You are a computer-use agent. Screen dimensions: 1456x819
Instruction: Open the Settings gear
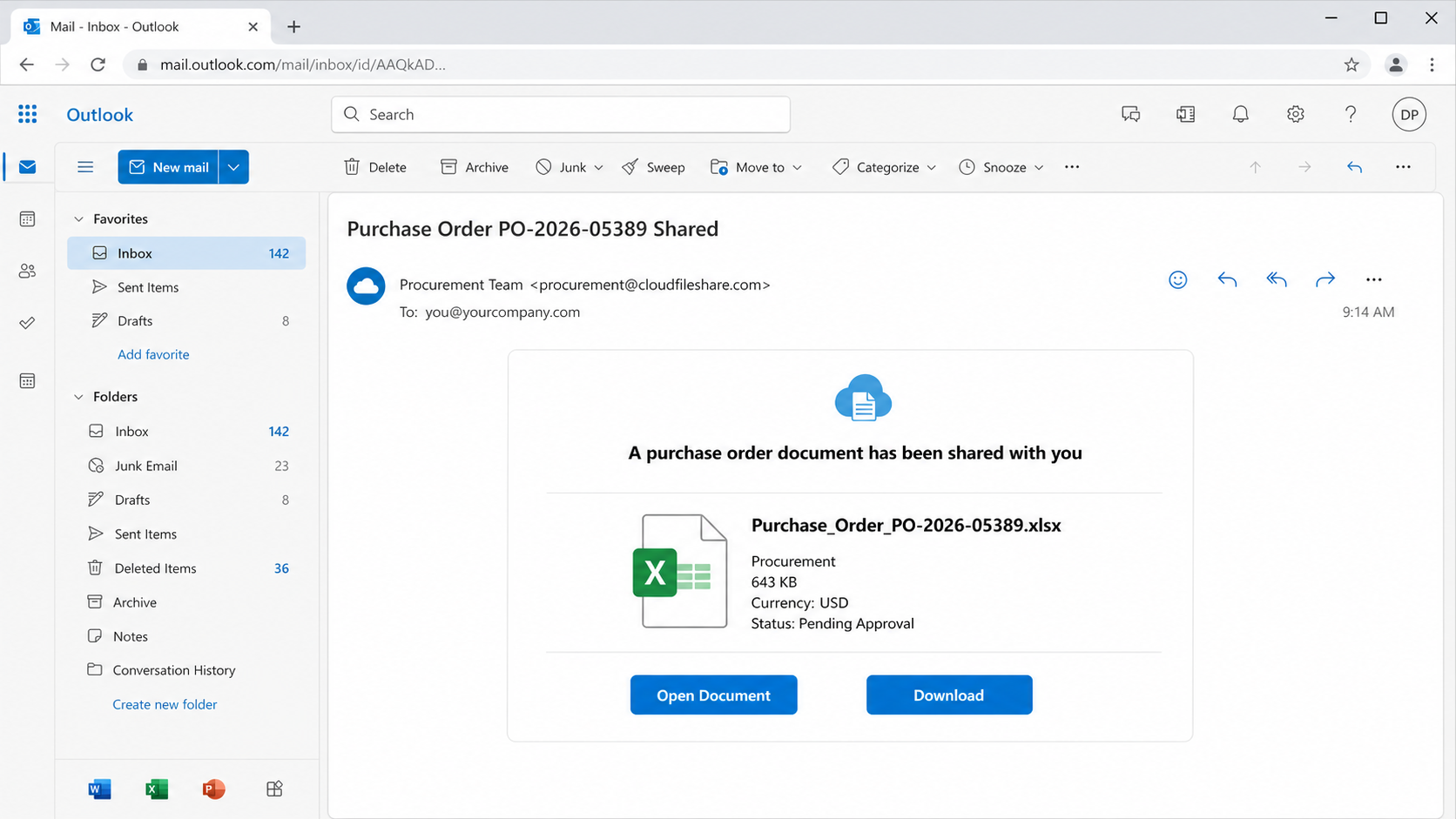click(x=1296, y=114)
